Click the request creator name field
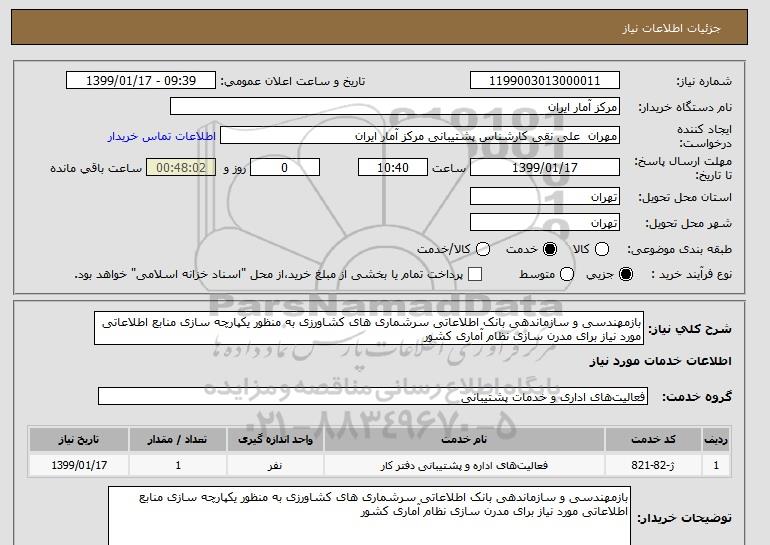This screenshot has width=770, height=545. pyautogui.click(x=420, y=136)
